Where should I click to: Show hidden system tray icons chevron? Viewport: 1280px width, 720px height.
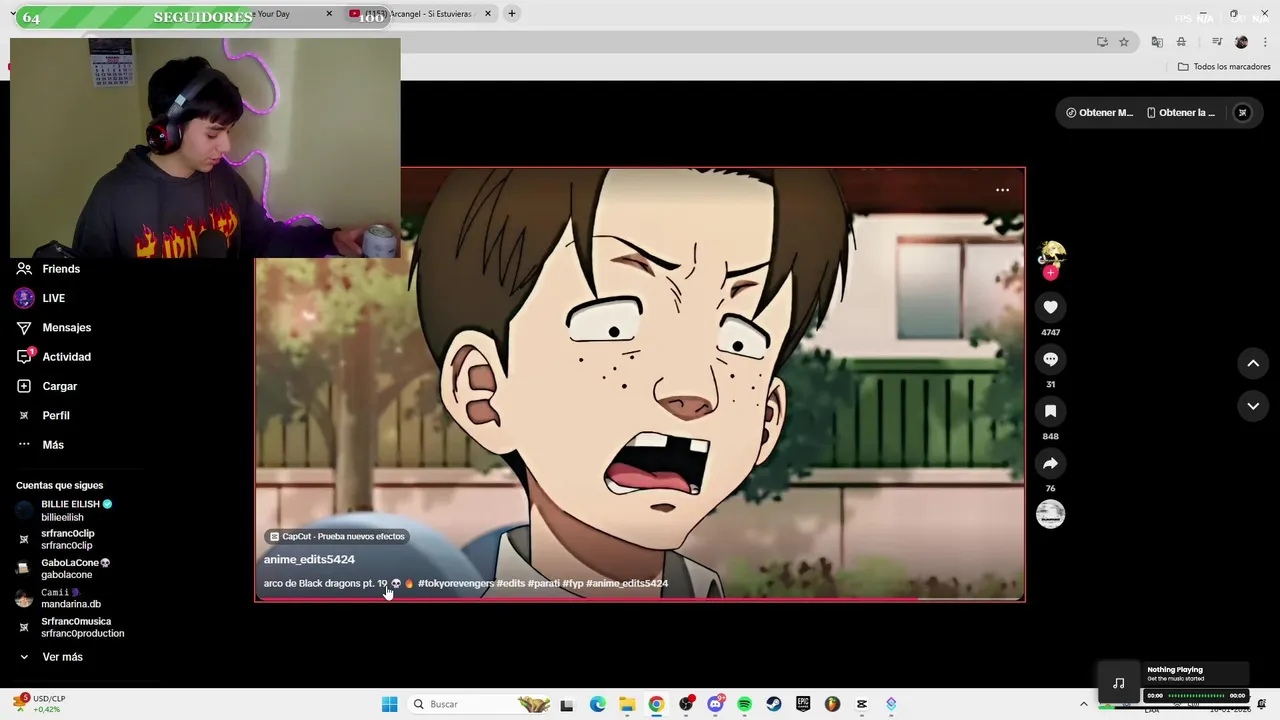click(x=1083, y=704)
